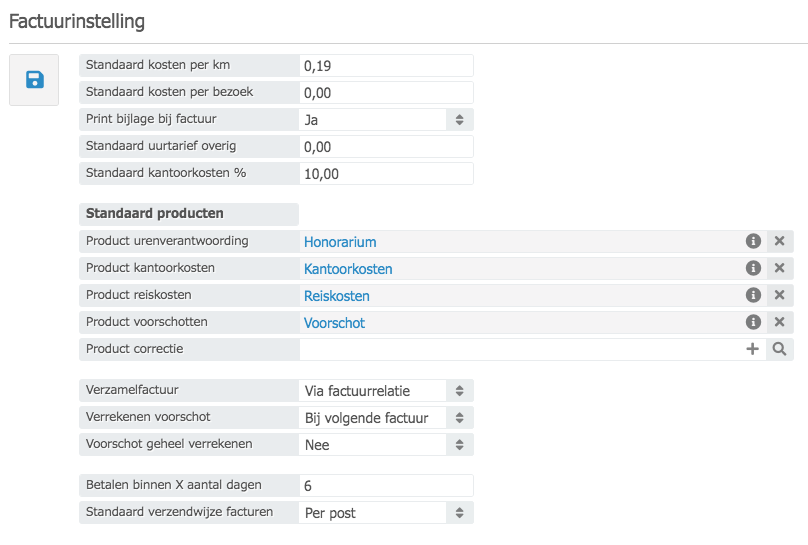
Task: Click the blue save disk icon
Action: click(x=35, y=80)
